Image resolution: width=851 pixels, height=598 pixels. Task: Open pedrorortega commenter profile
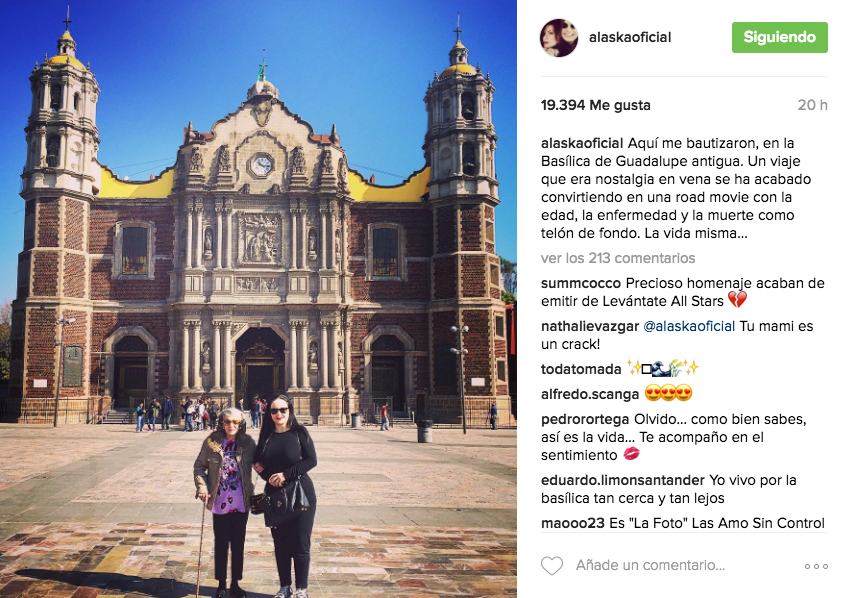(585, 419)
